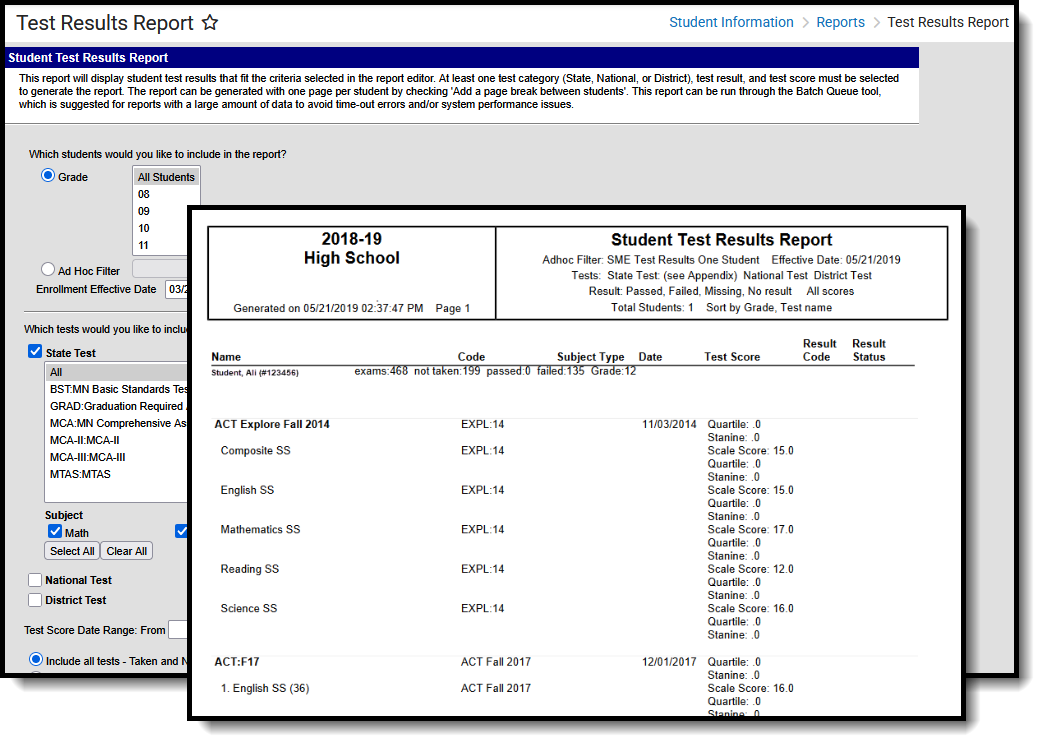The height and width of the screenshot is (746, 1044).
Task: Click the Subject Type column header
Action: [x=591, y=357]
